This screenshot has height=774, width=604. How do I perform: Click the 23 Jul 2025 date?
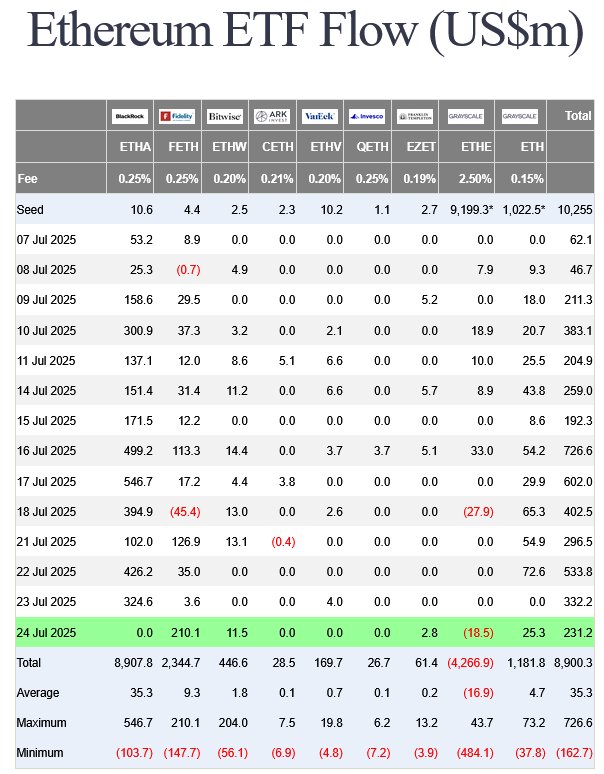coord(46,602)
